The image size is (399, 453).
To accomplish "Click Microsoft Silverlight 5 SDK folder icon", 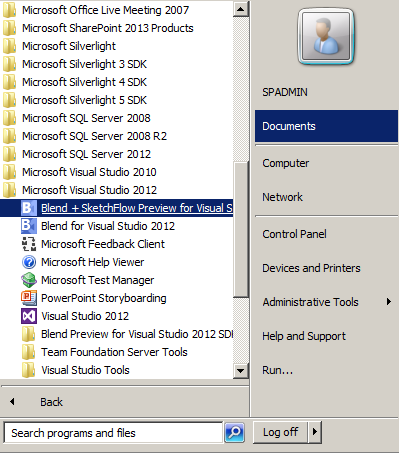I will coord(9,100).
